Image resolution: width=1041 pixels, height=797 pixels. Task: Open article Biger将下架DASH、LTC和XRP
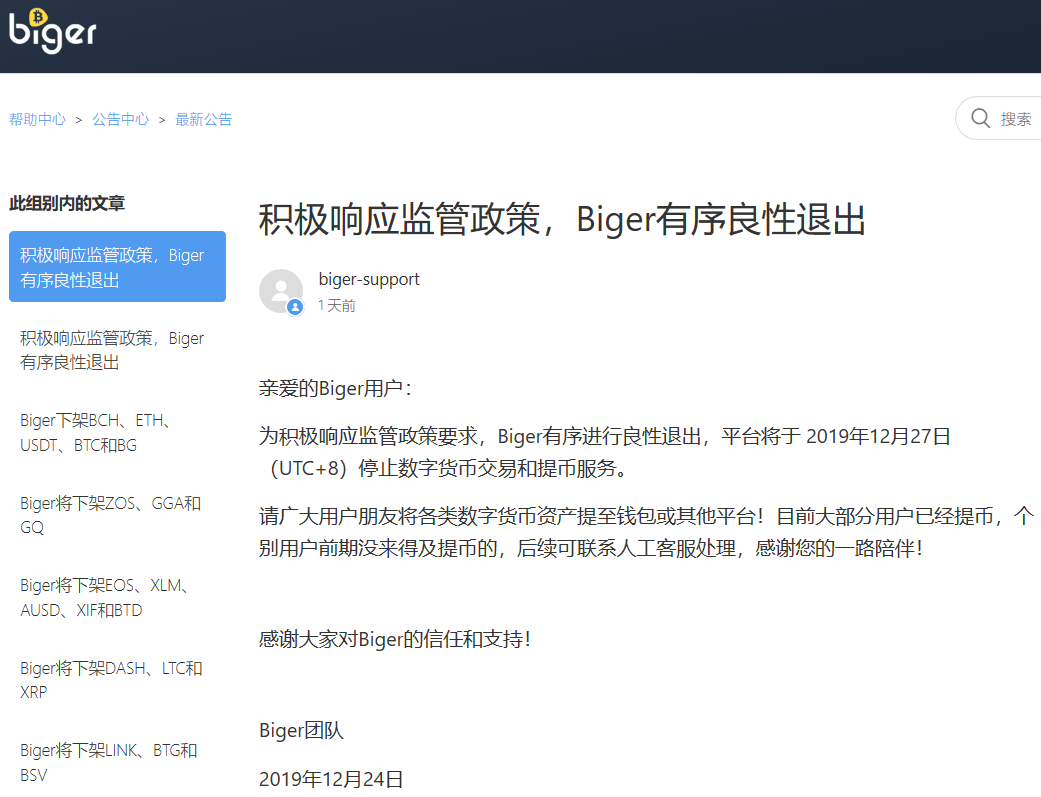point(111,679)
